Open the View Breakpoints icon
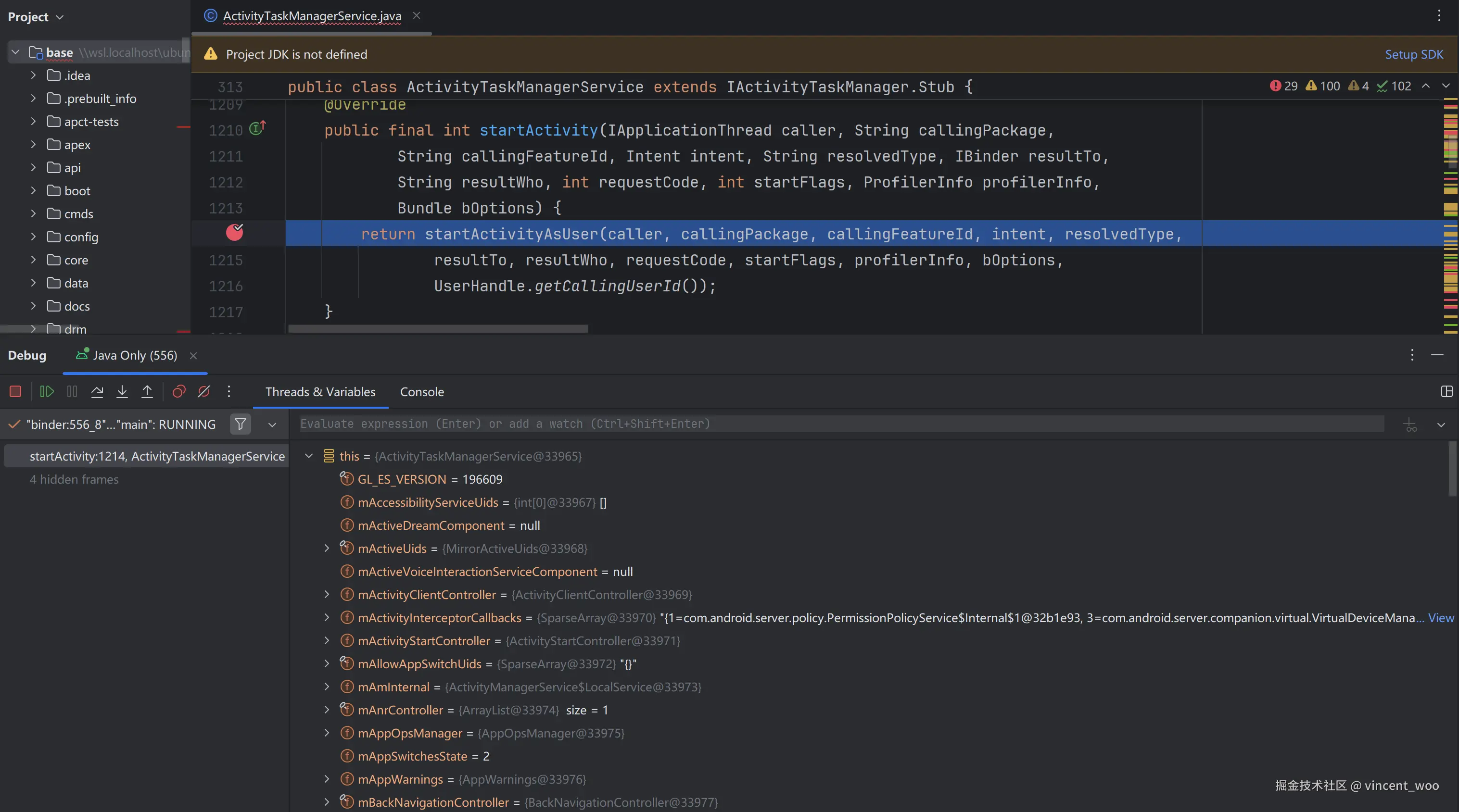 pos(179,391)
